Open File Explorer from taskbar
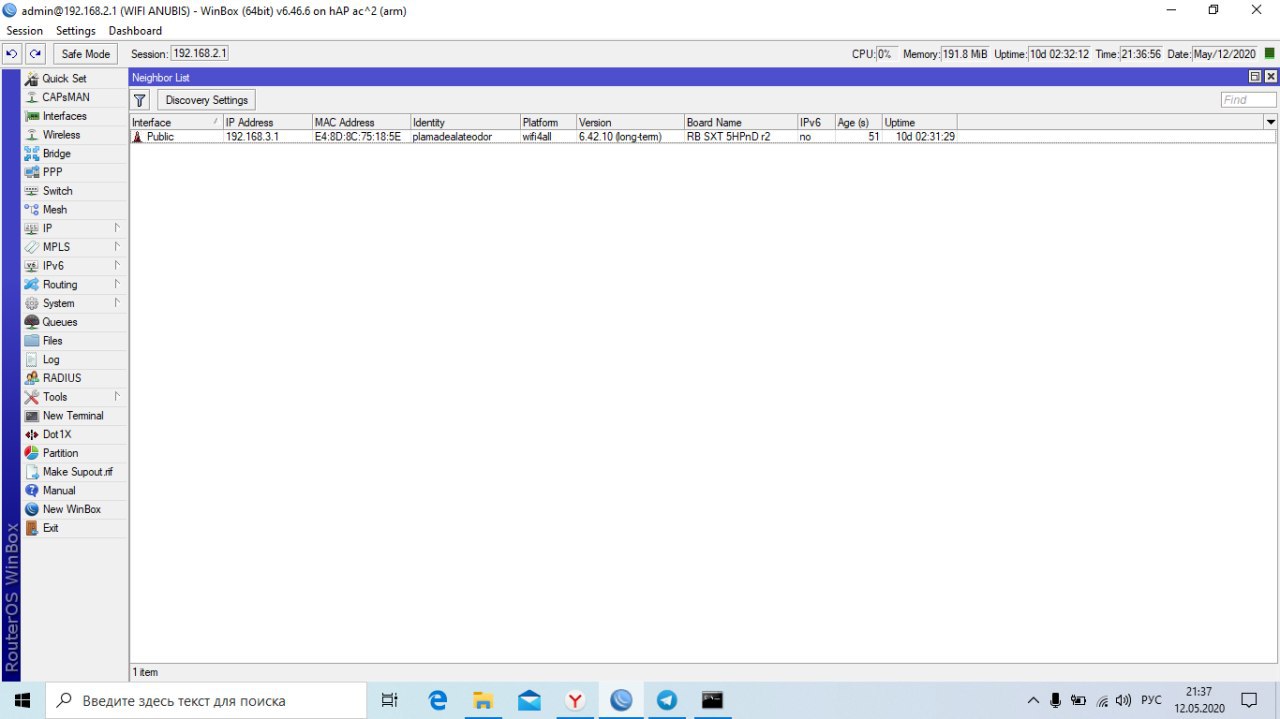Image resolution: width=1280 pixels, height=719 pixels. (483, 700)
